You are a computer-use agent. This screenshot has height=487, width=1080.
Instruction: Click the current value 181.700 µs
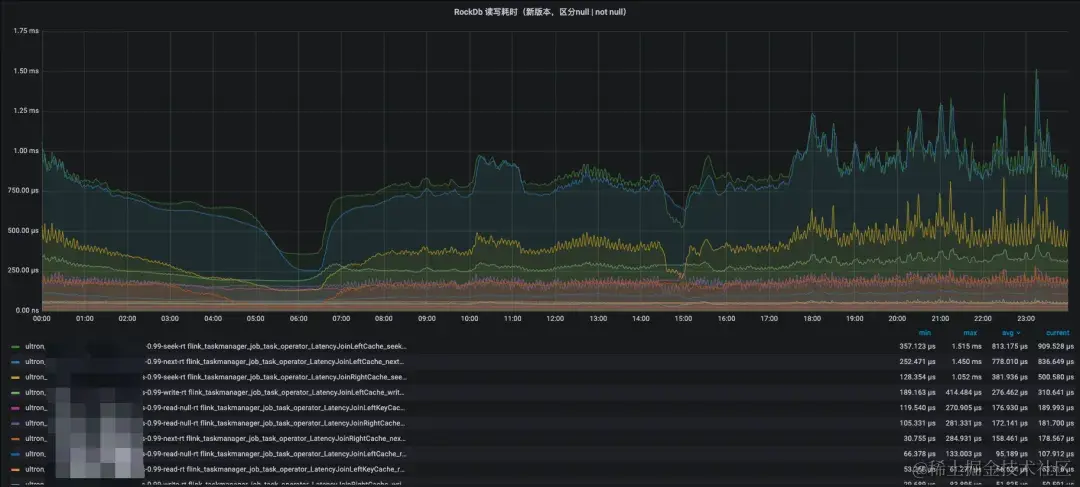click(1055, 423)
